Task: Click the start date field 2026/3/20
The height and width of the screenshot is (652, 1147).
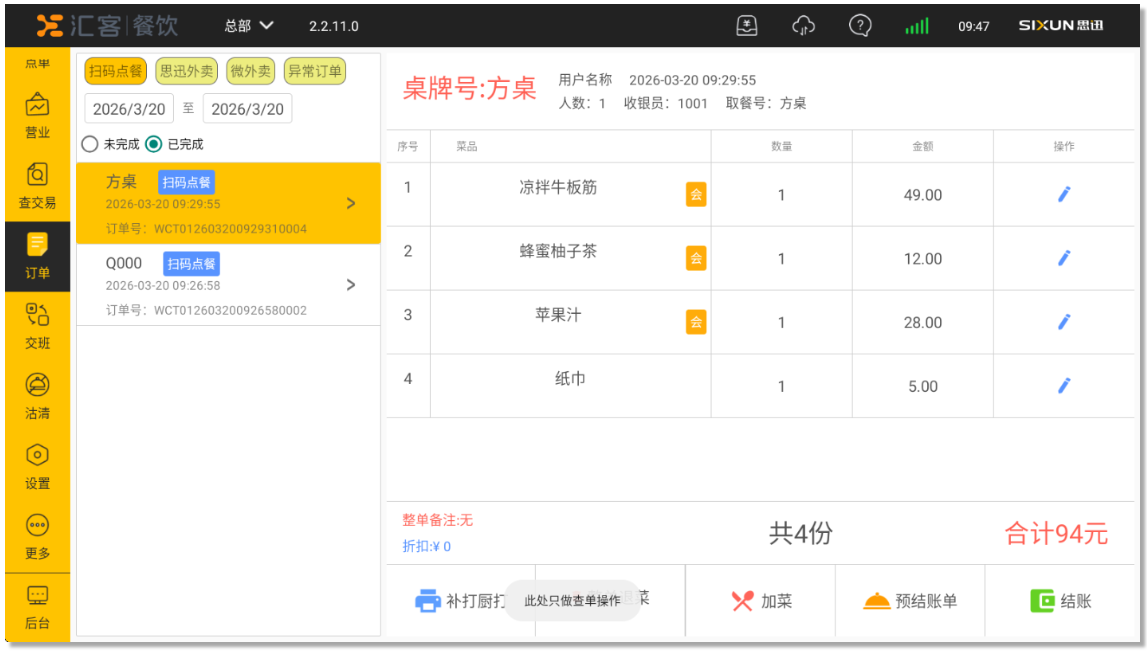Action: point(129,109)
